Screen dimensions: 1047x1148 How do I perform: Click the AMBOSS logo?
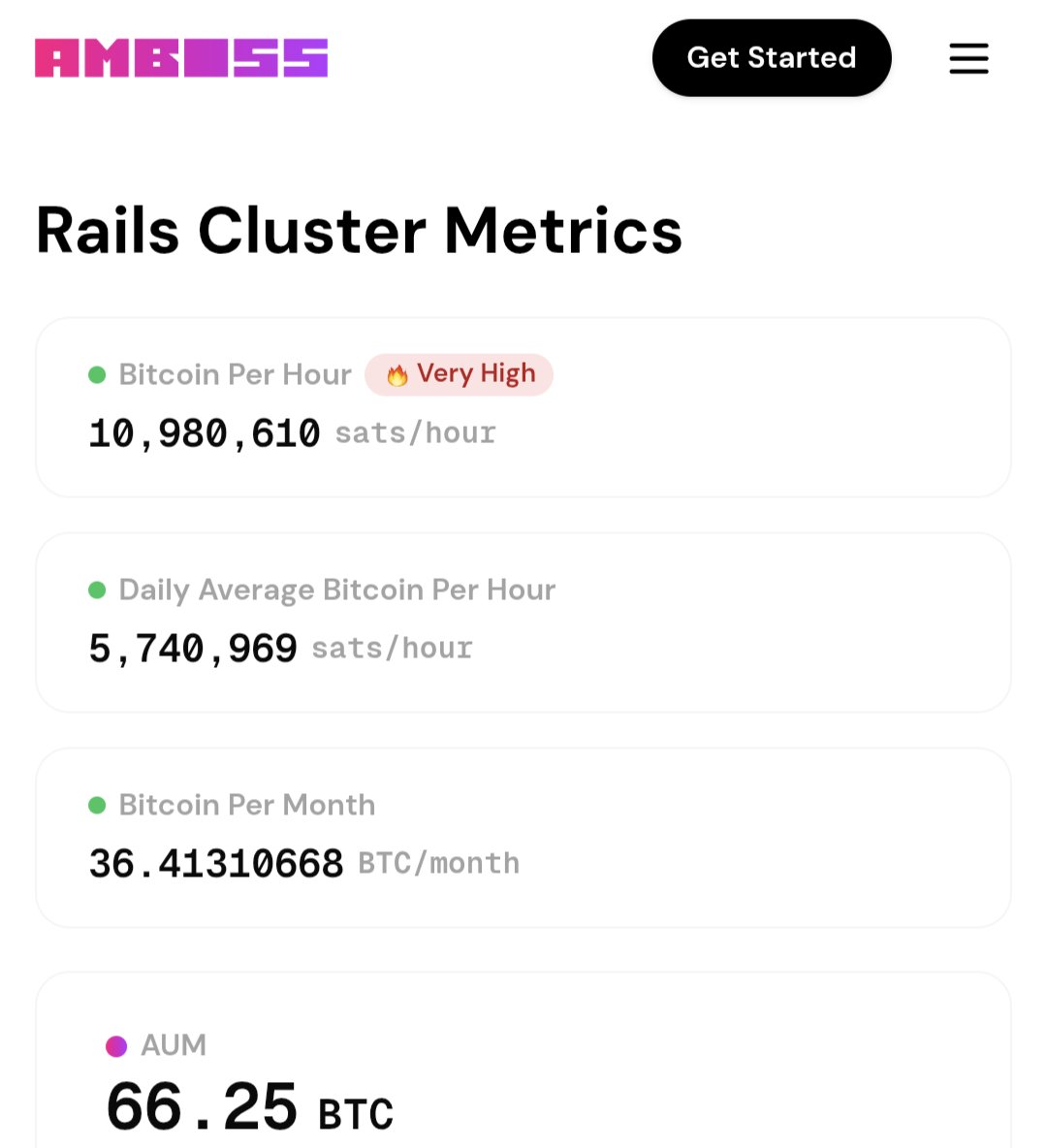(x=181, y=58)
